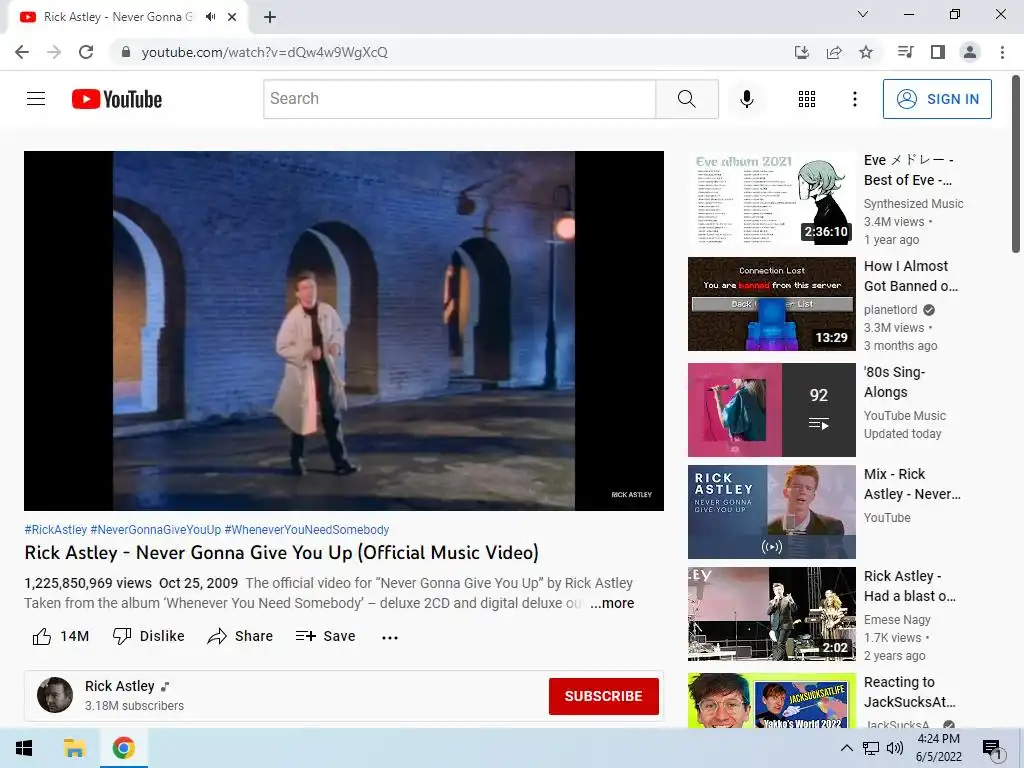Open File Explorer from taskbar
1024x768 pixels.
pos(74,748)
